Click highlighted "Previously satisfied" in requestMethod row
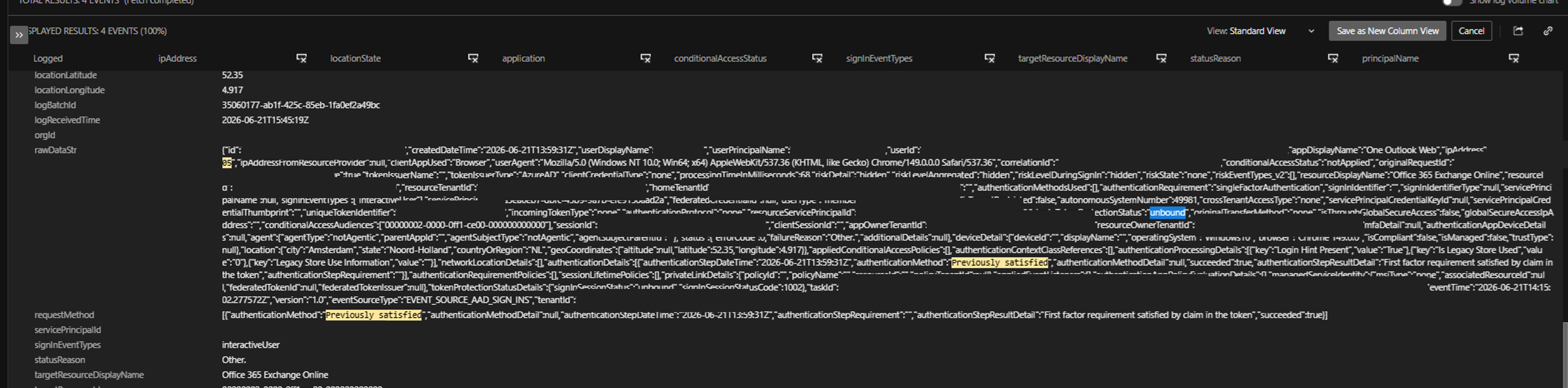1568x388 pixels. (x=374, y=315)
